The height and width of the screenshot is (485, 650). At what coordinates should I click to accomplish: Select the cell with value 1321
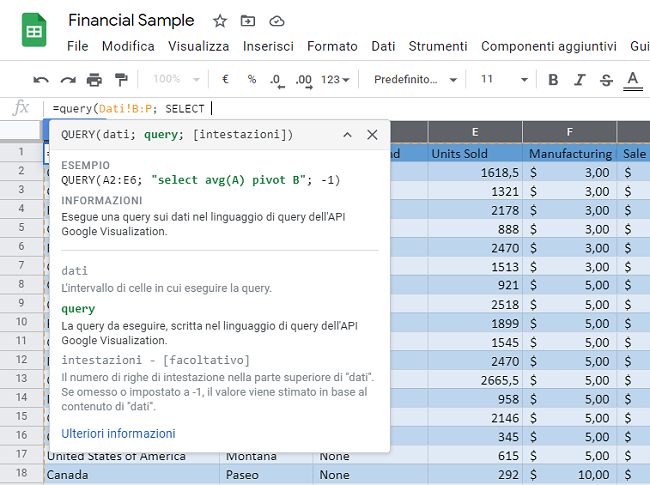[x=475, y=191]
